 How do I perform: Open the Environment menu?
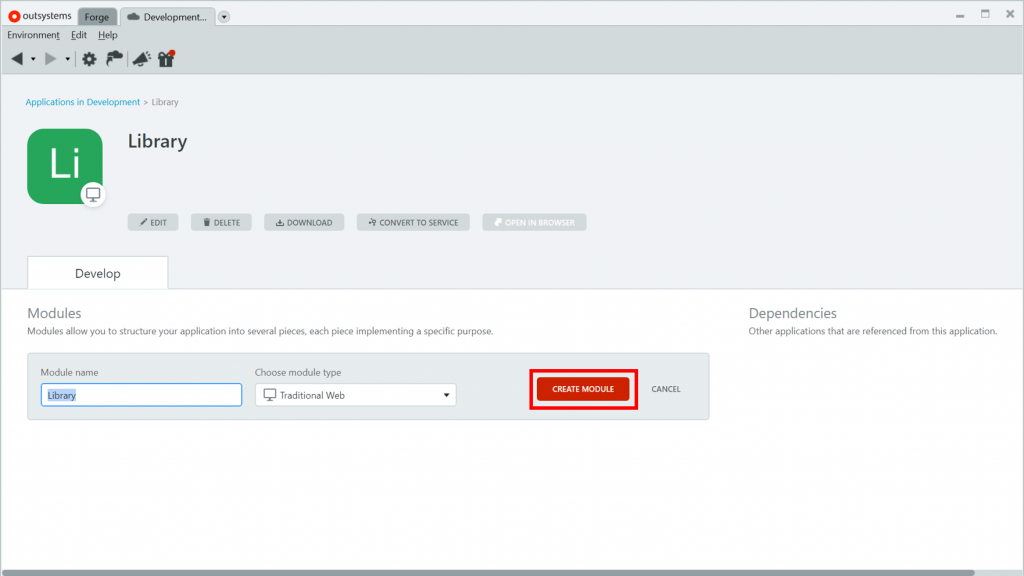(x=33, y=35)
